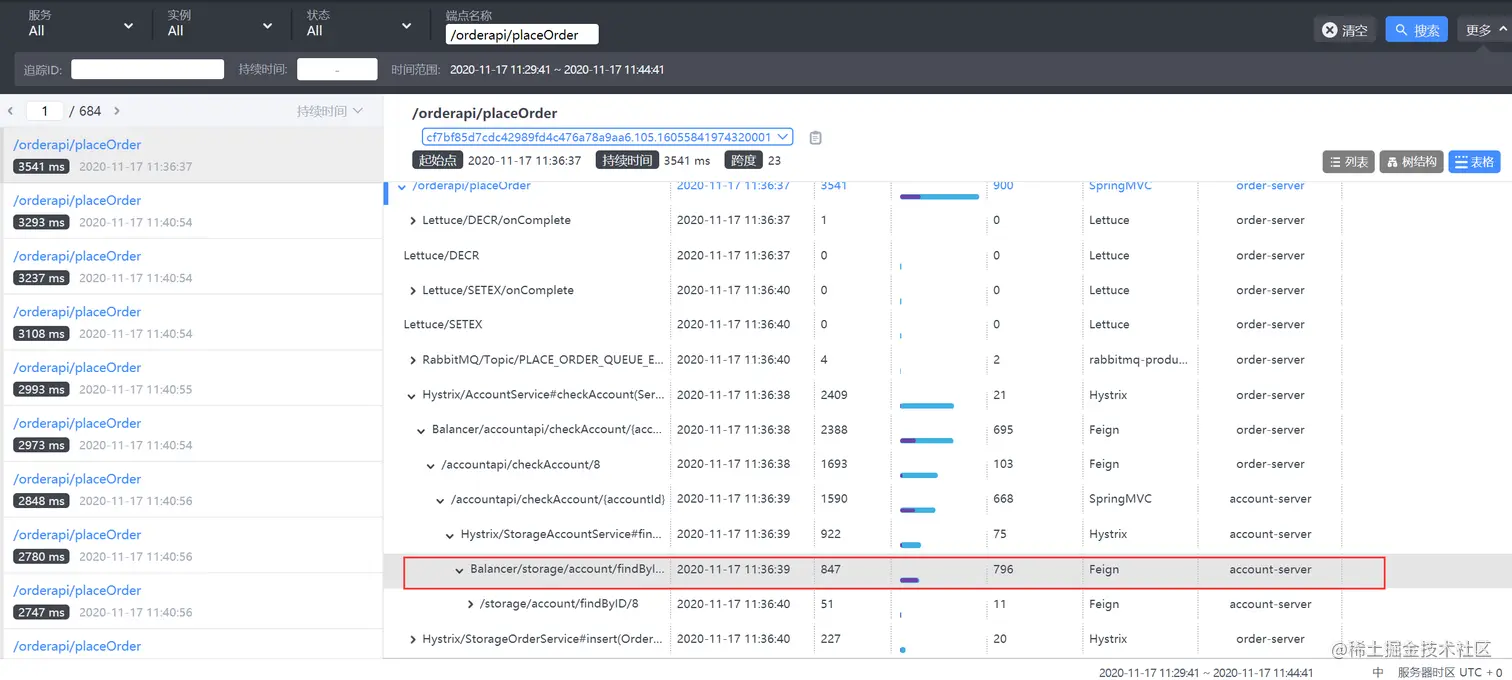Click the timeline bar of Balancer/accountapi row

[x=926, y=440]
